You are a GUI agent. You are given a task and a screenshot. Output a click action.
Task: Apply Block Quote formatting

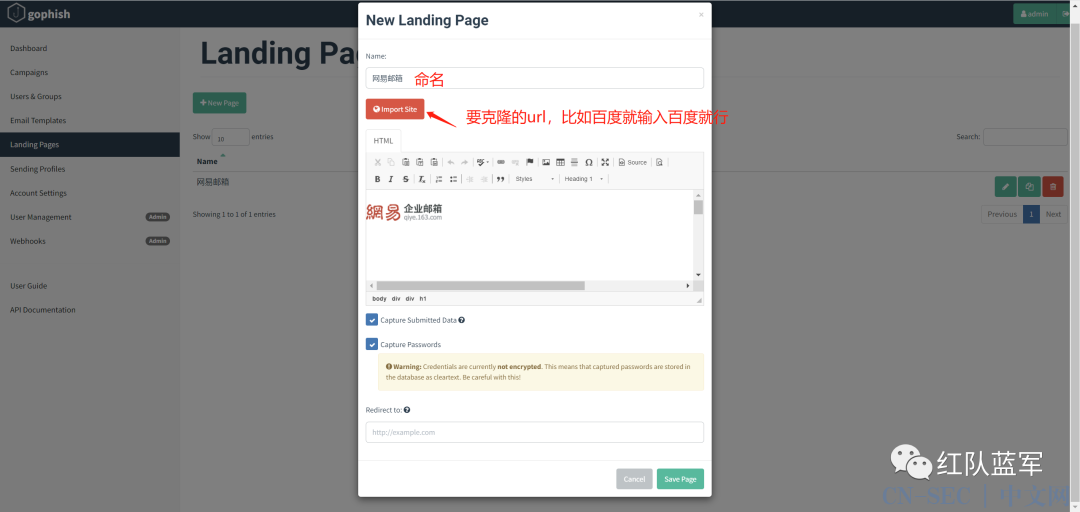[x=501, y=179]
